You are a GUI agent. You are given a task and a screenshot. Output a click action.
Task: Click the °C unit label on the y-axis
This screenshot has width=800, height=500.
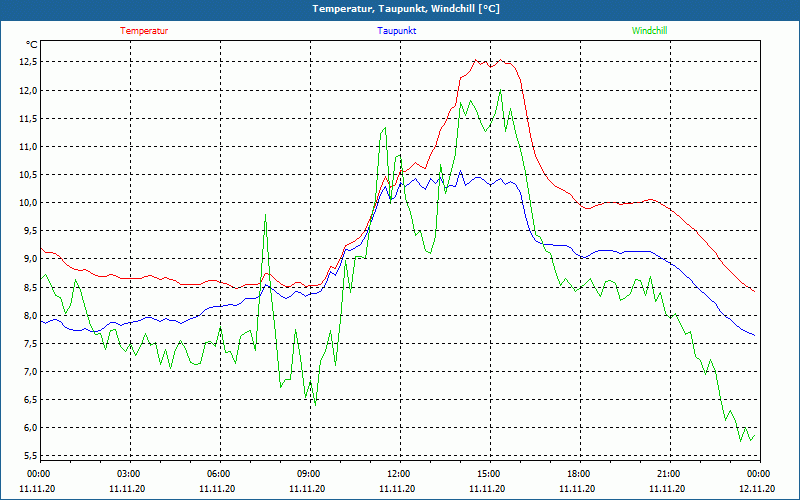(32, 45)
